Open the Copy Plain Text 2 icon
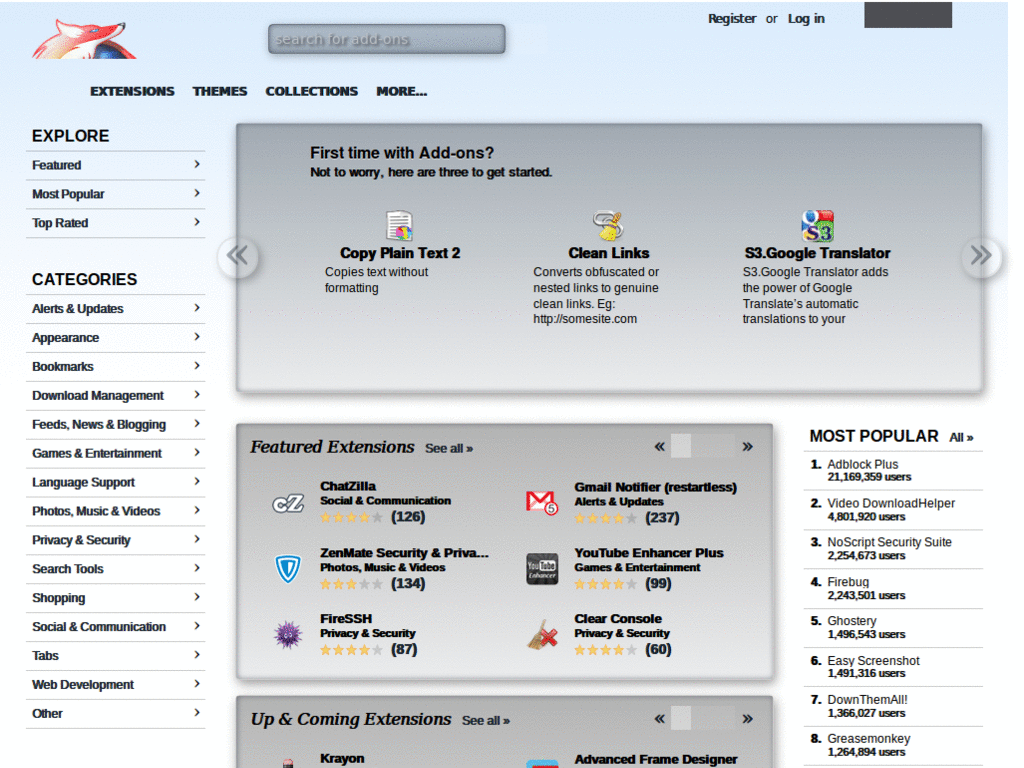The image size is (1024, 768). click(x=400, y=226)
